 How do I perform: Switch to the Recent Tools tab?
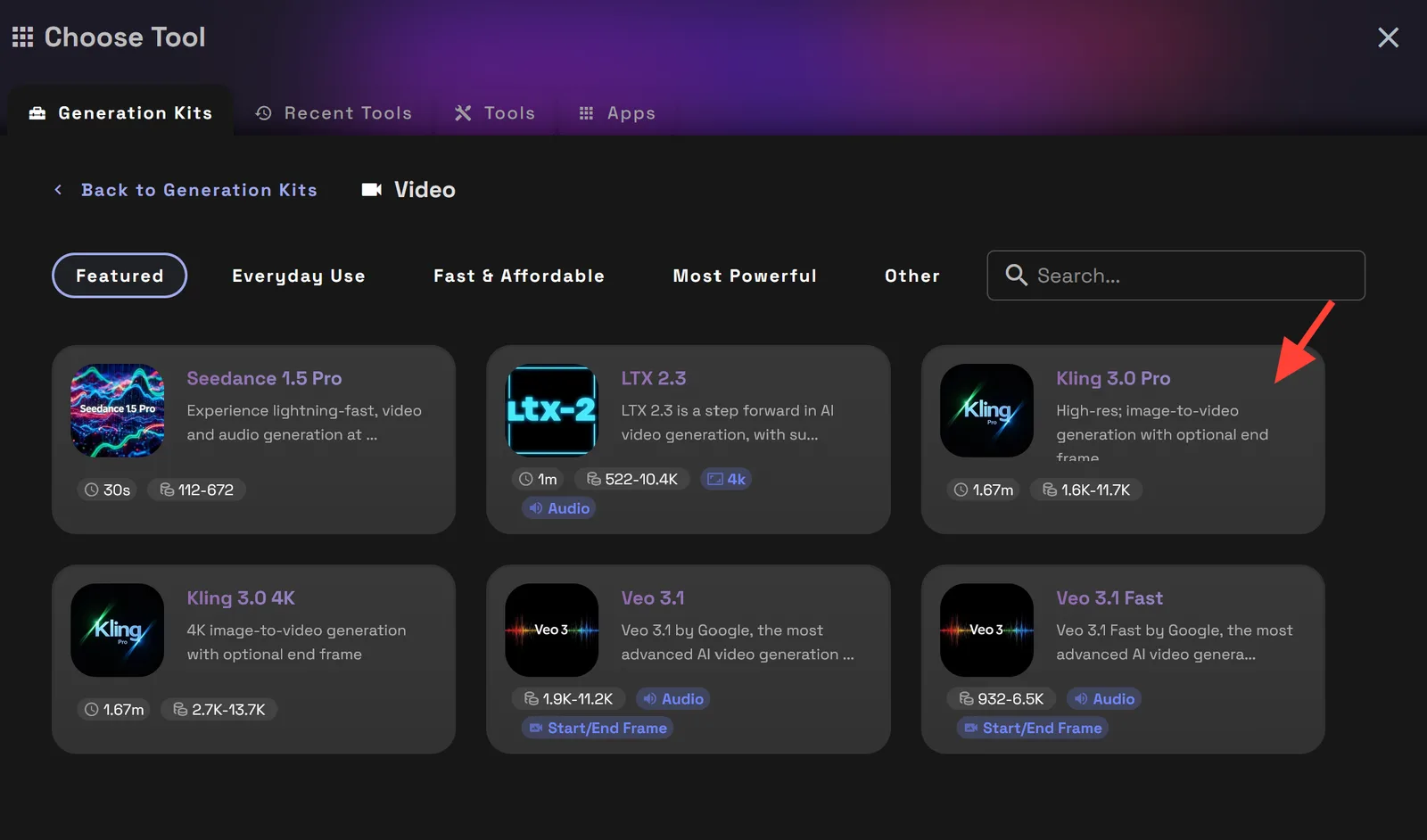(334, 113)
